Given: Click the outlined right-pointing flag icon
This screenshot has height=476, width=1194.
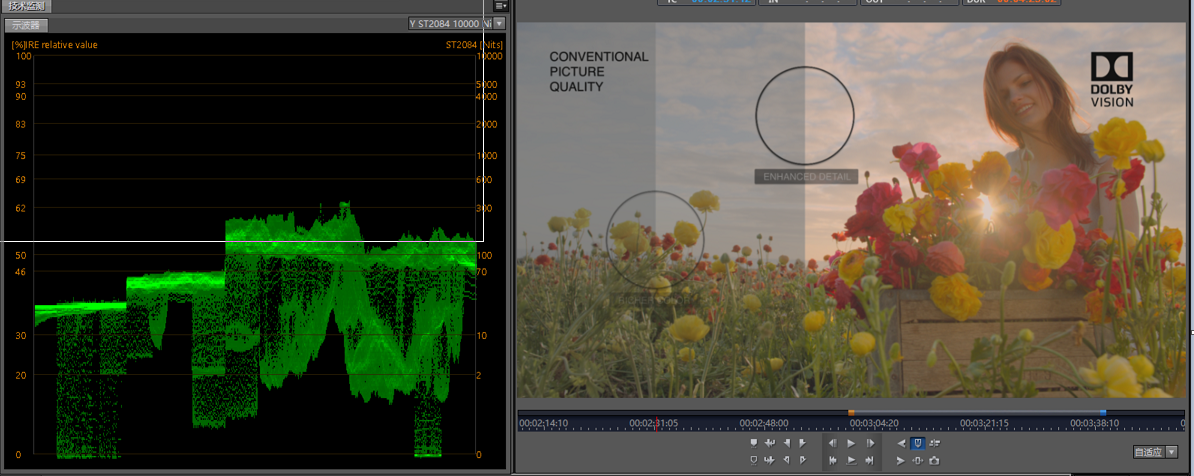Looking at the screenshot, I should pyautogui.click(x=803, y=460).
